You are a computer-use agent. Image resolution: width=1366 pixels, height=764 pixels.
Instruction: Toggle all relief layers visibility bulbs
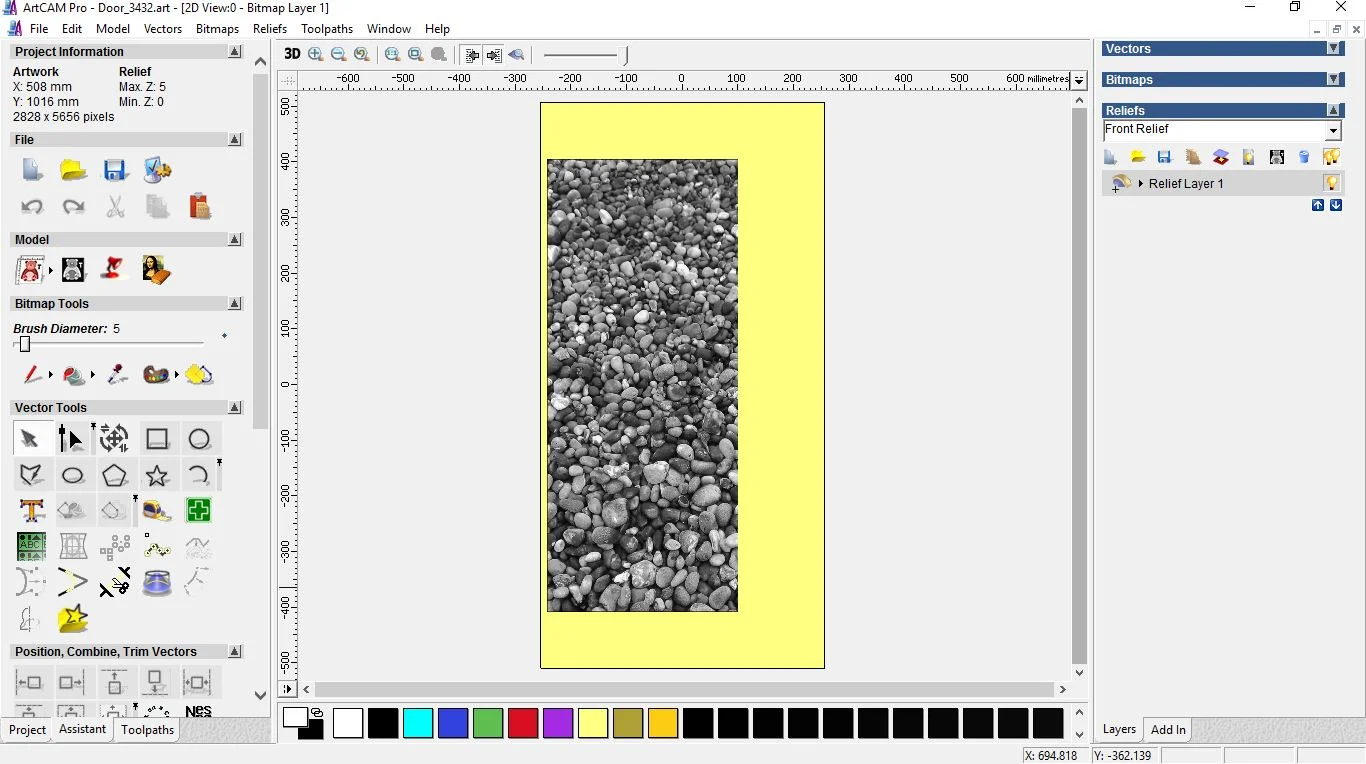(1331, 157)
